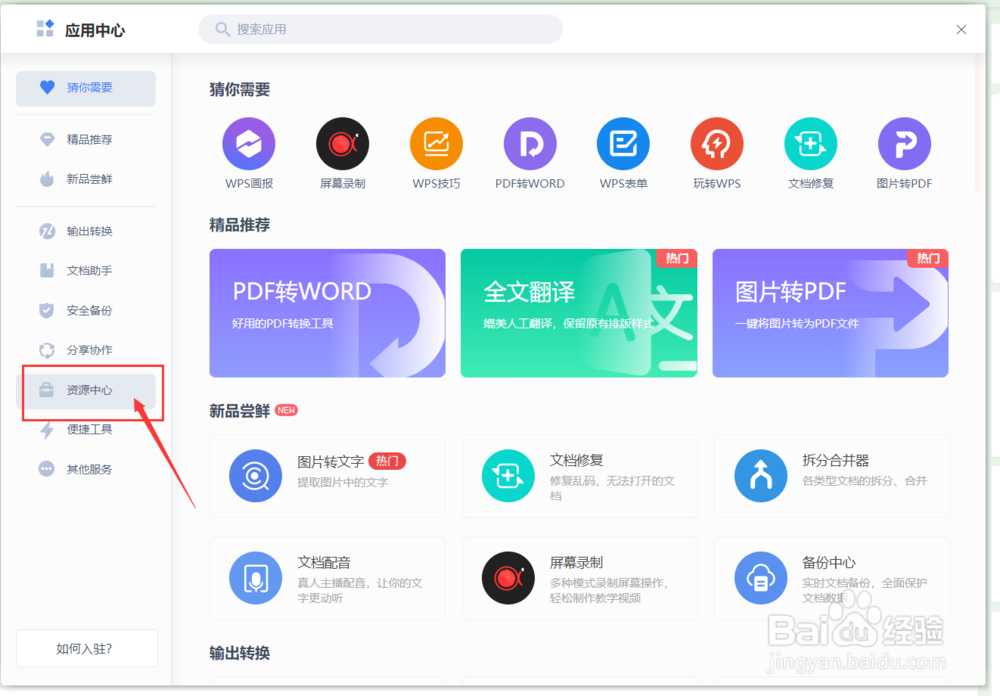Click the 备份中心 title text
Image resolution: width=1000 pixels, height=696 pixels.
(x=829, y=563)
